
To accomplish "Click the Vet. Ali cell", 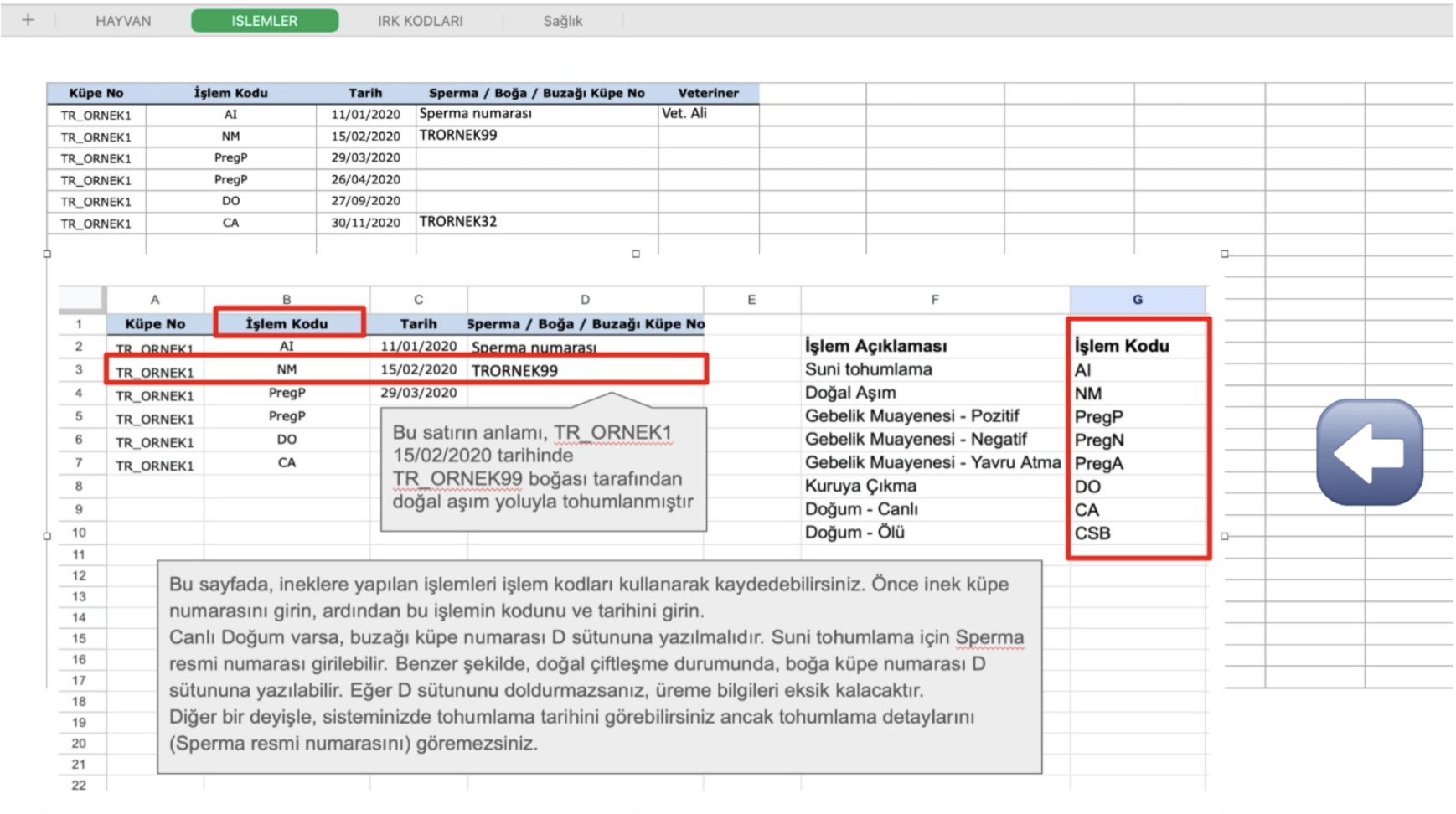I will pyautogui.click(x=709, y=114).
